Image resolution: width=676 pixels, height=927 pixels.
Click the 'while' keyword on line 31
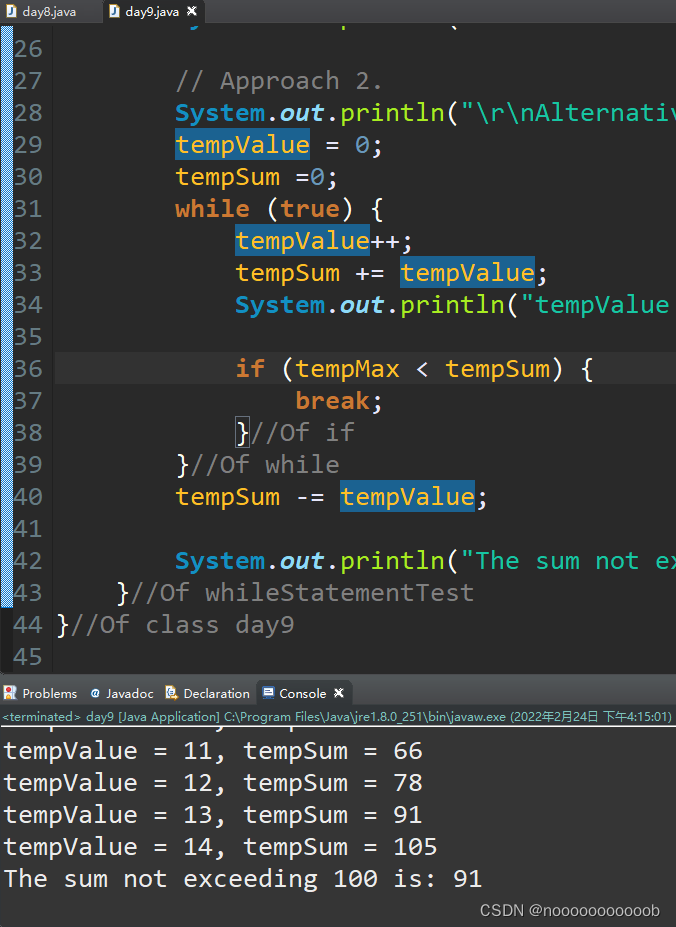coord(212,209)
